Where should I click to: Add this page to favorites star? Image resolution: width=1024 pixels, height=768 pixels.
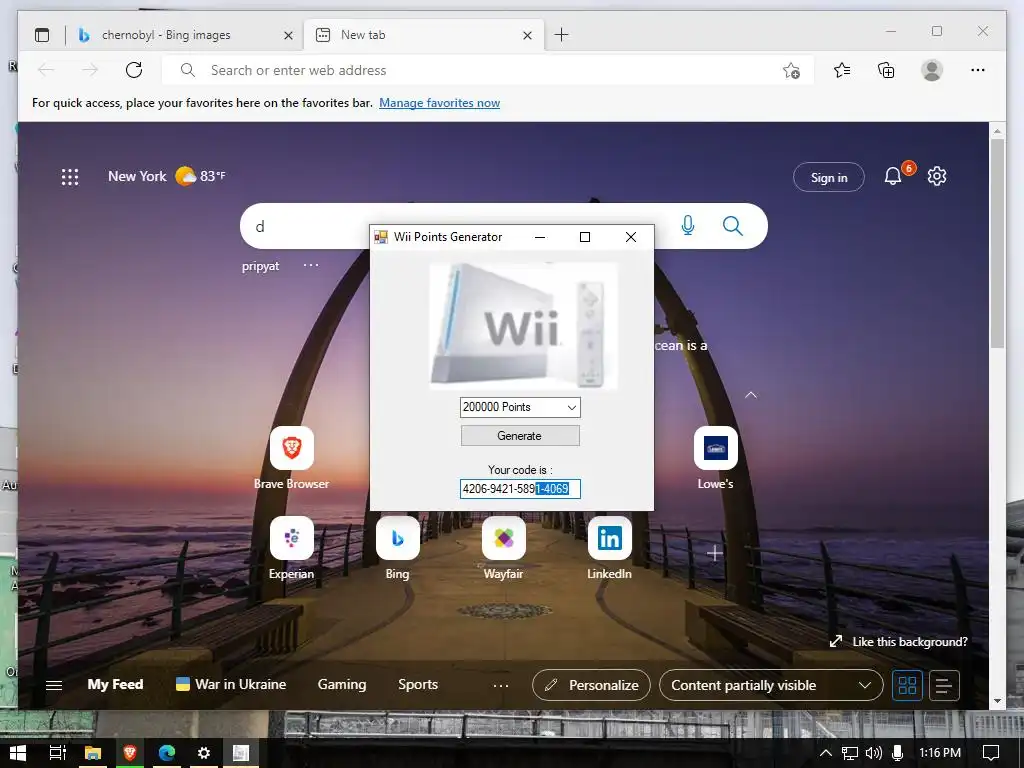792,71
